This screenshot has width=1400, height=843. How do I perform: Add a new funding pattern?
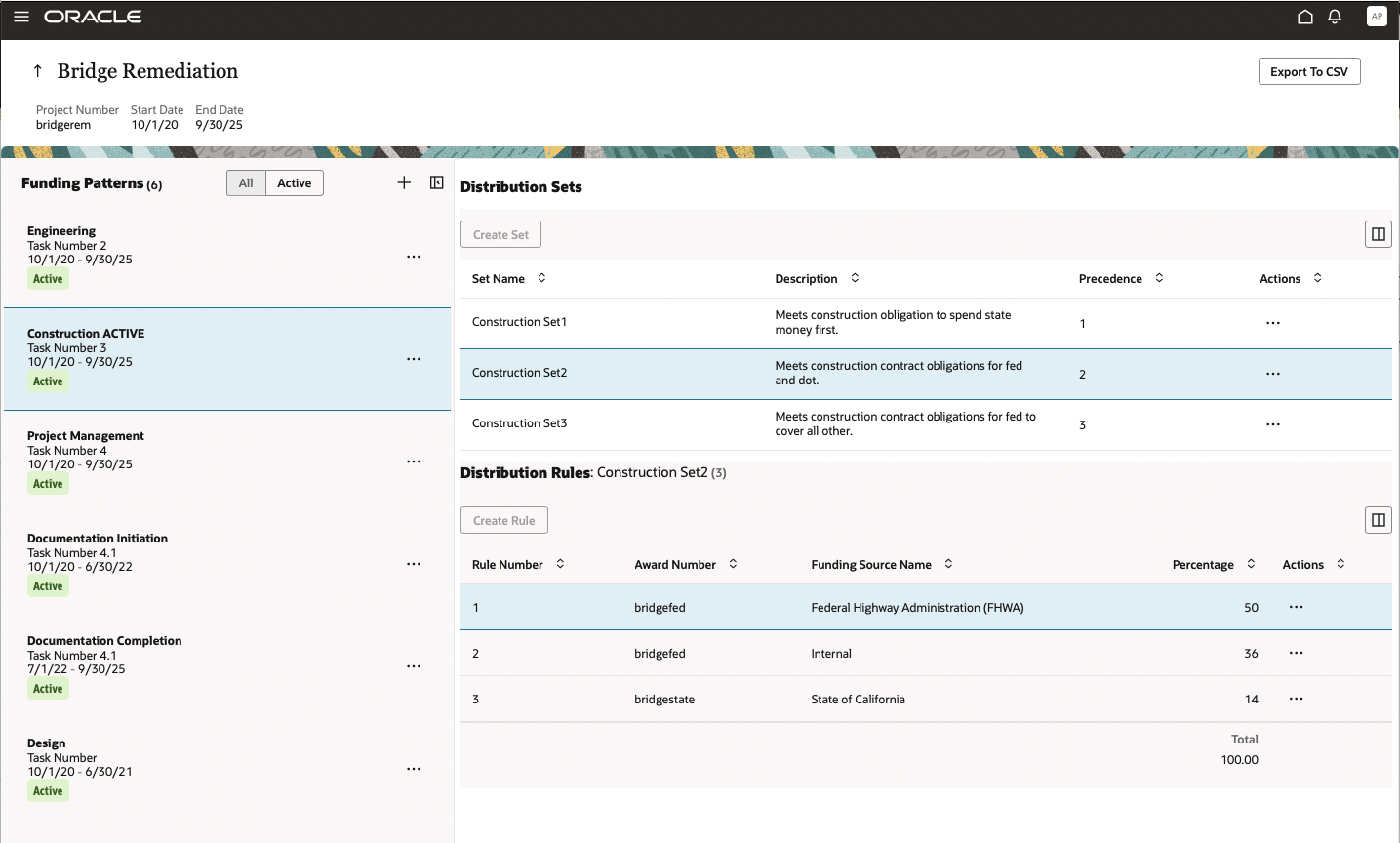tap(404, 182)
